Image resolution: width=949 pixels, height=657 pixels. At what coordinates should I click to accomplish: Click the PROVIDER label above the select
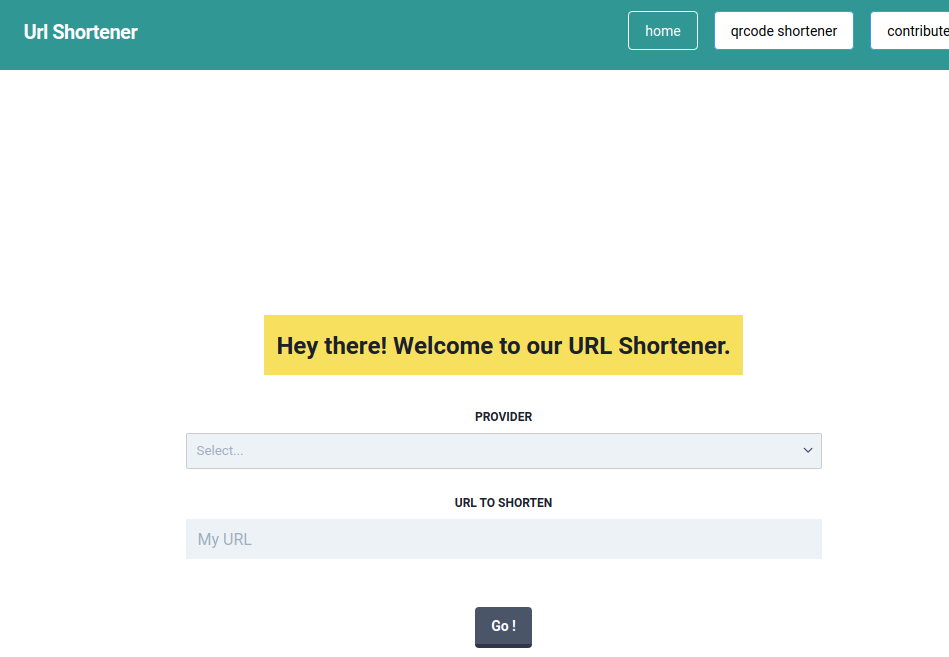tap(503, 417)
